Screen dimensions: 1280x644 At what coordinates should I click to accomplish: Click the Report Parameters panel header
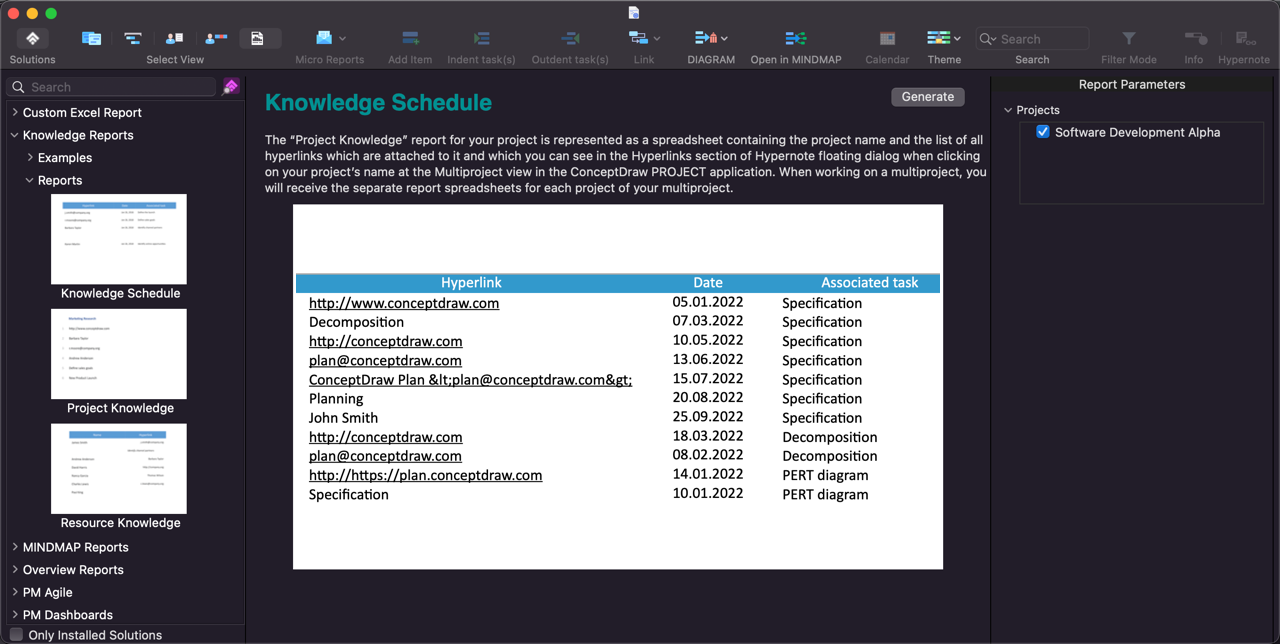tap(1132, 85)
